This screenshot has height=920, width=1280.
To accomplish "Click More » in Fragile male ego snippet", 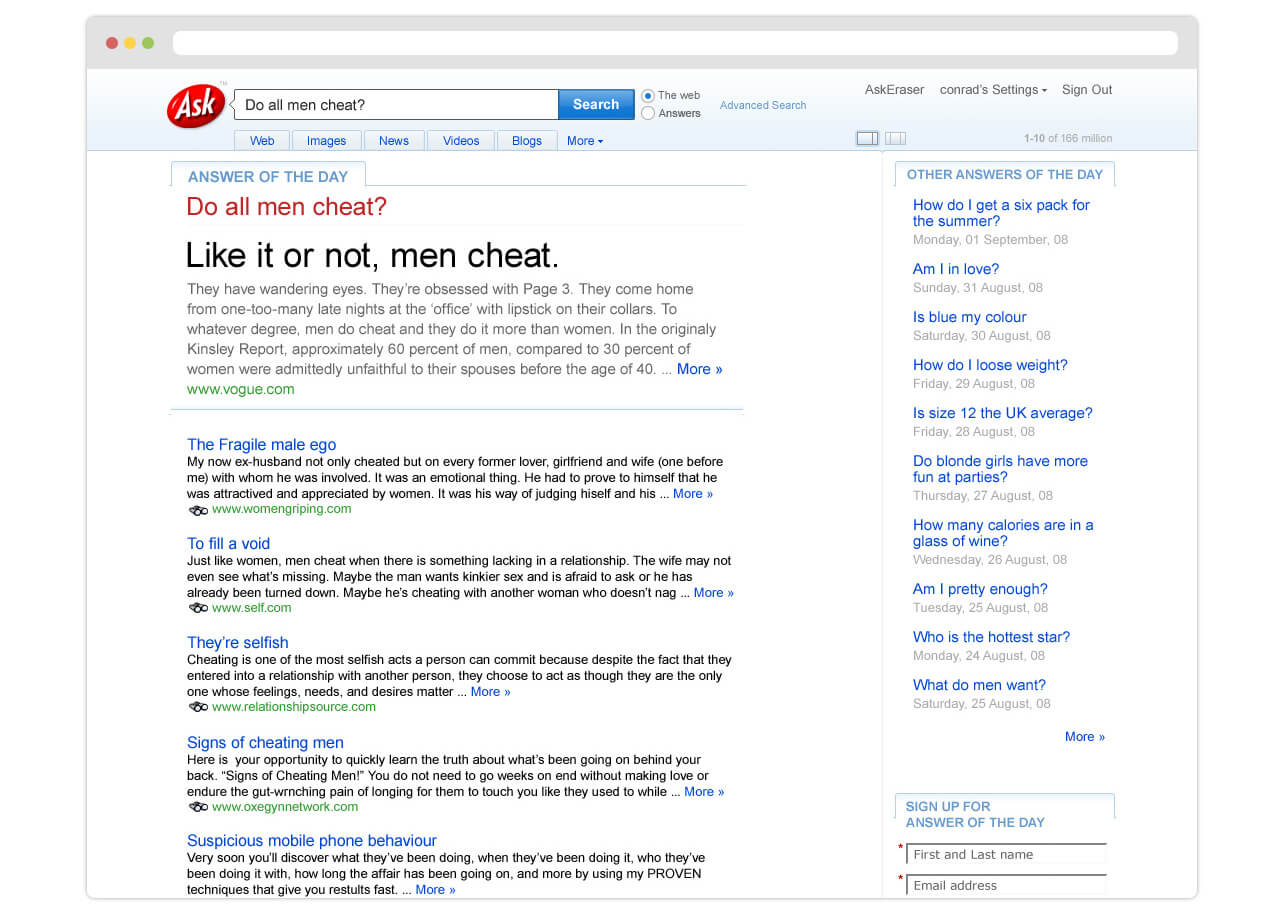I will (693, 494).
